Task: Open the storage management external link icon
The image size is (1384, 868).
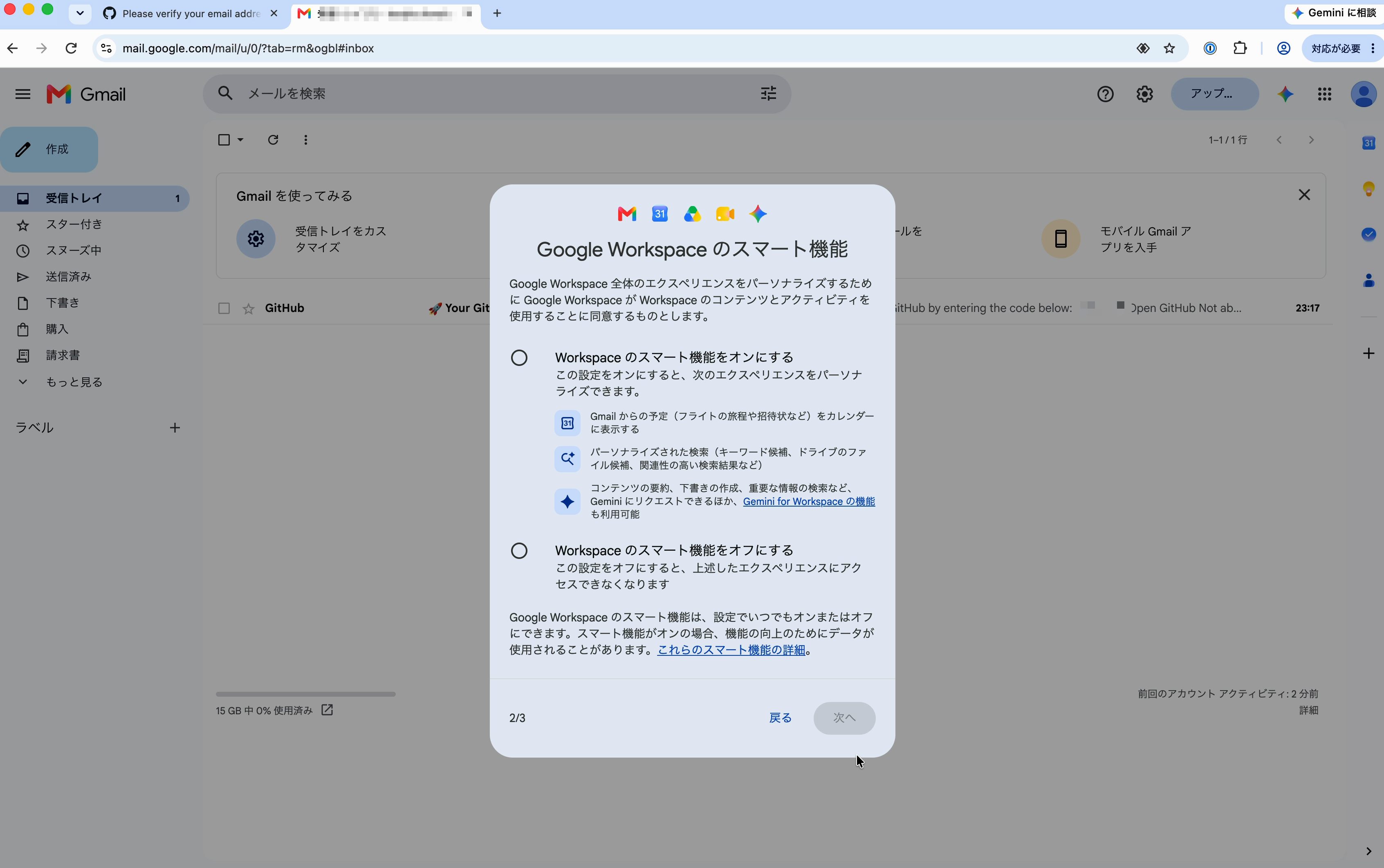Action: 327,710
